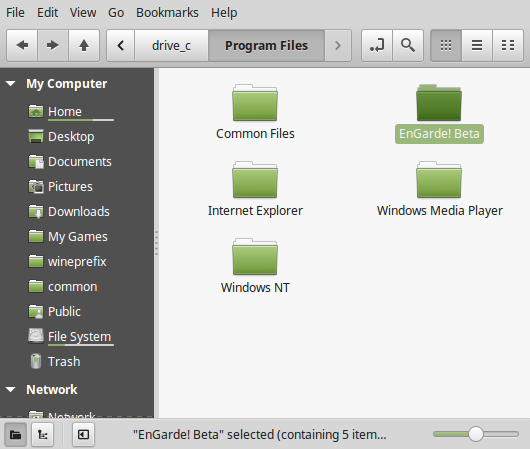530x449 pixels.
Task: Click the "EnGarde! Beta" highlighted label
Action: pyautogui.click(x=439, y=134)
